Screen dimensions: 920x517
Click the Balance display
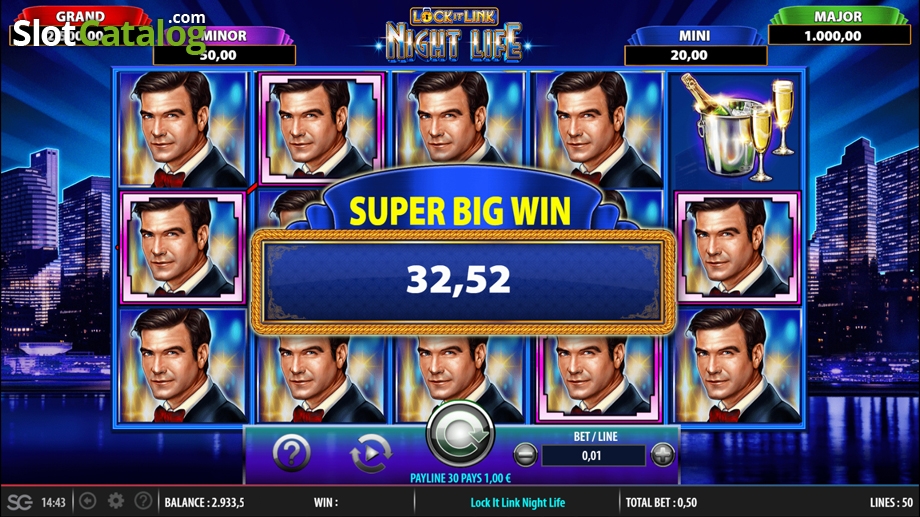click(204, 502)
